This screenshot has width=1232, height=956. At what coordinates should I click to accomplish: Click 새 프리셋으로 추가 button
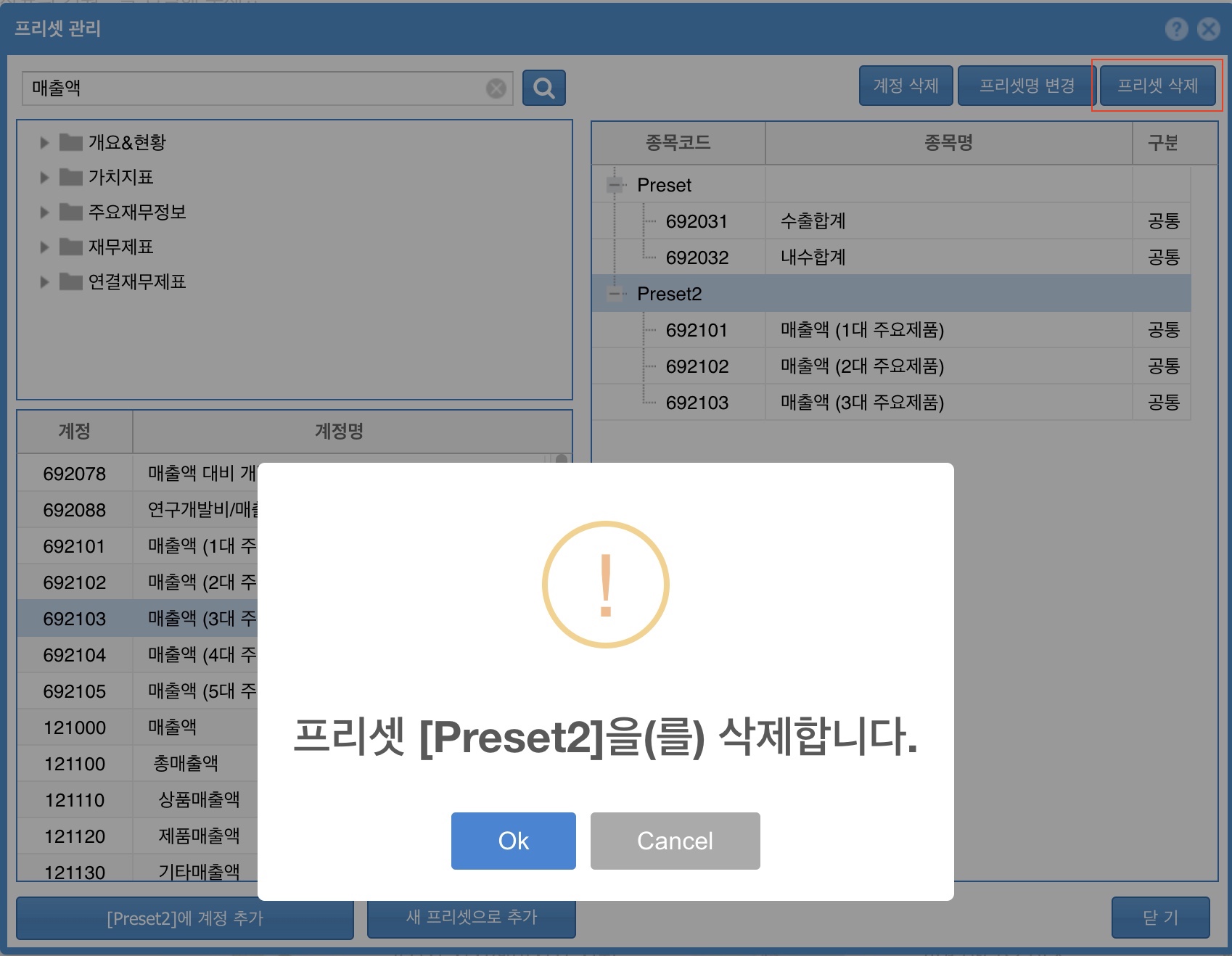pos(472,918)
